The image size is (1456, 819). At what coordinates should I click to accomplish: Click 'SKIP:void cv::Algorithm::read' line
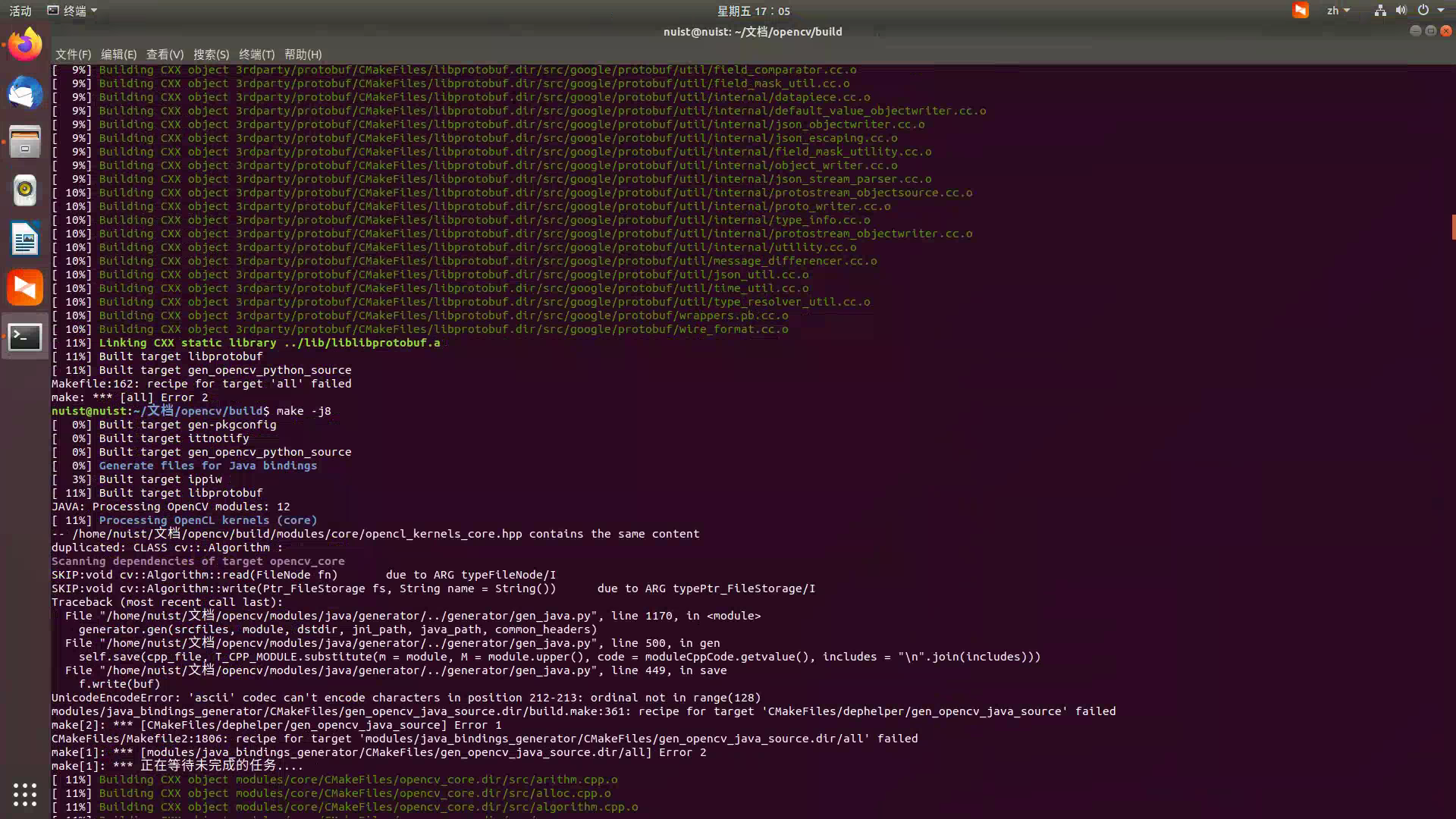click(303, 575)
